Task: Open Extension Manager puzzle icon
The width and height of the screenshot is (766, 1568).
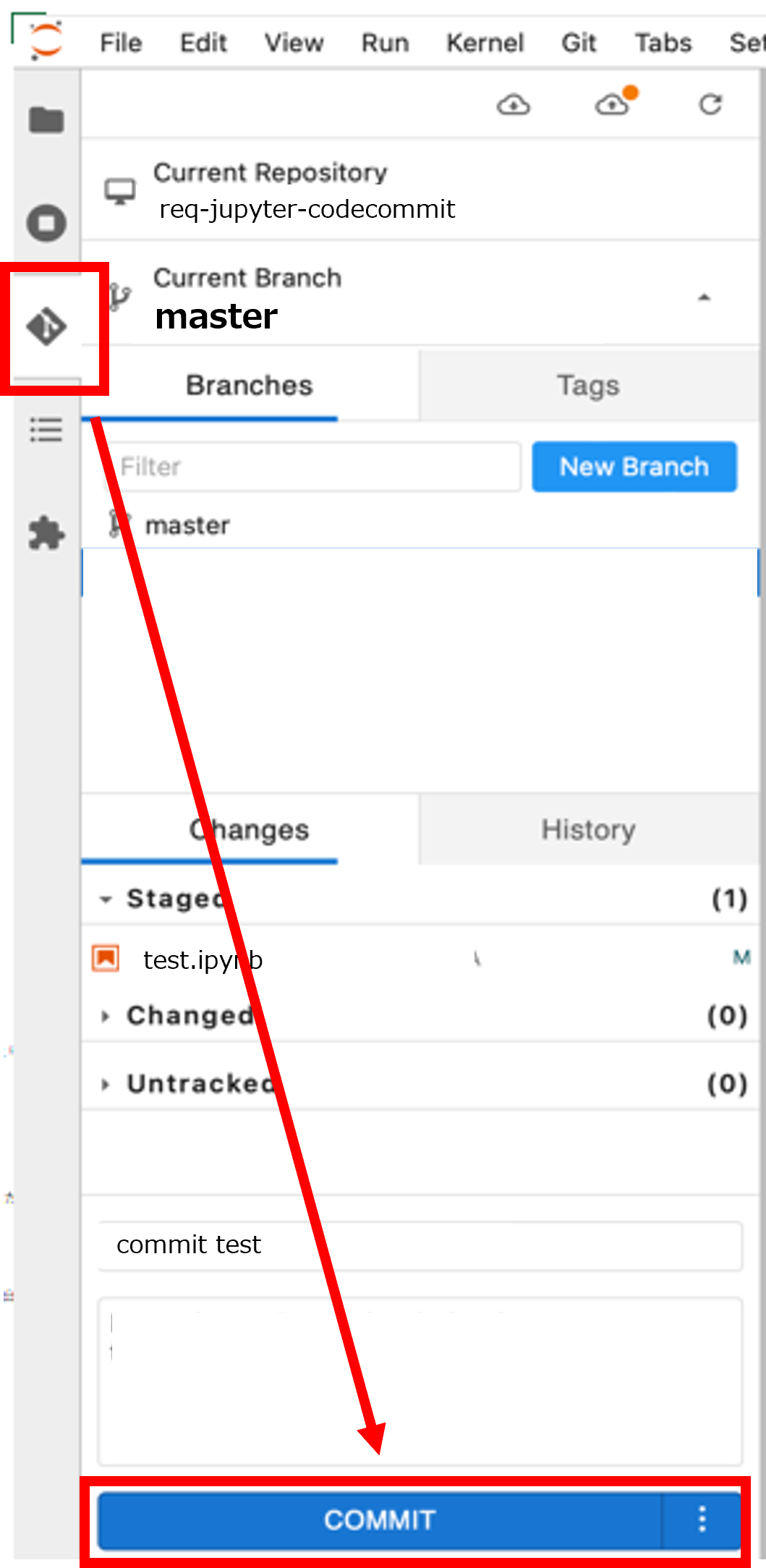Action: [46, 533]
